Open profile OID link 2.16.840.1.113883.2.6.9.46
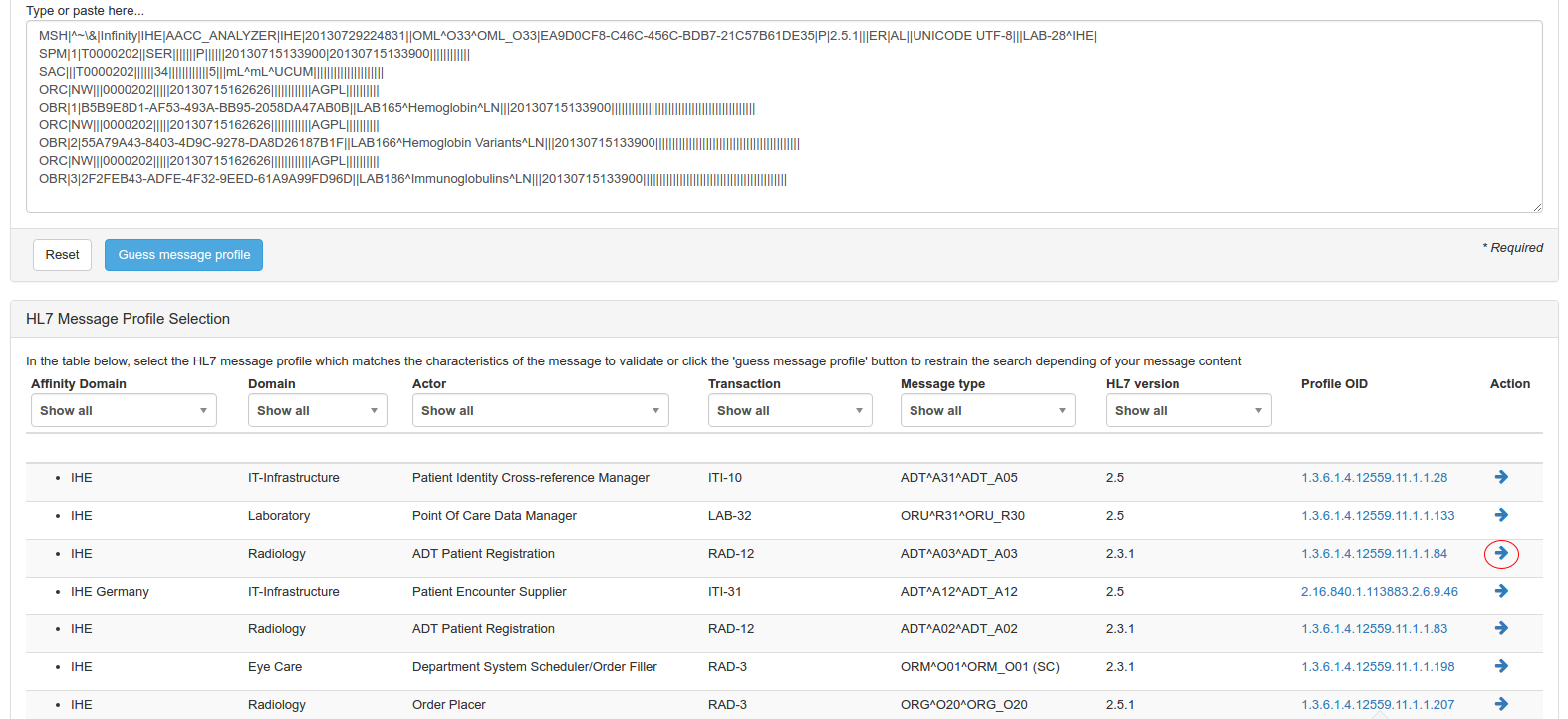This screenshot has width=1568, height=719. [x=1379, y=592]
